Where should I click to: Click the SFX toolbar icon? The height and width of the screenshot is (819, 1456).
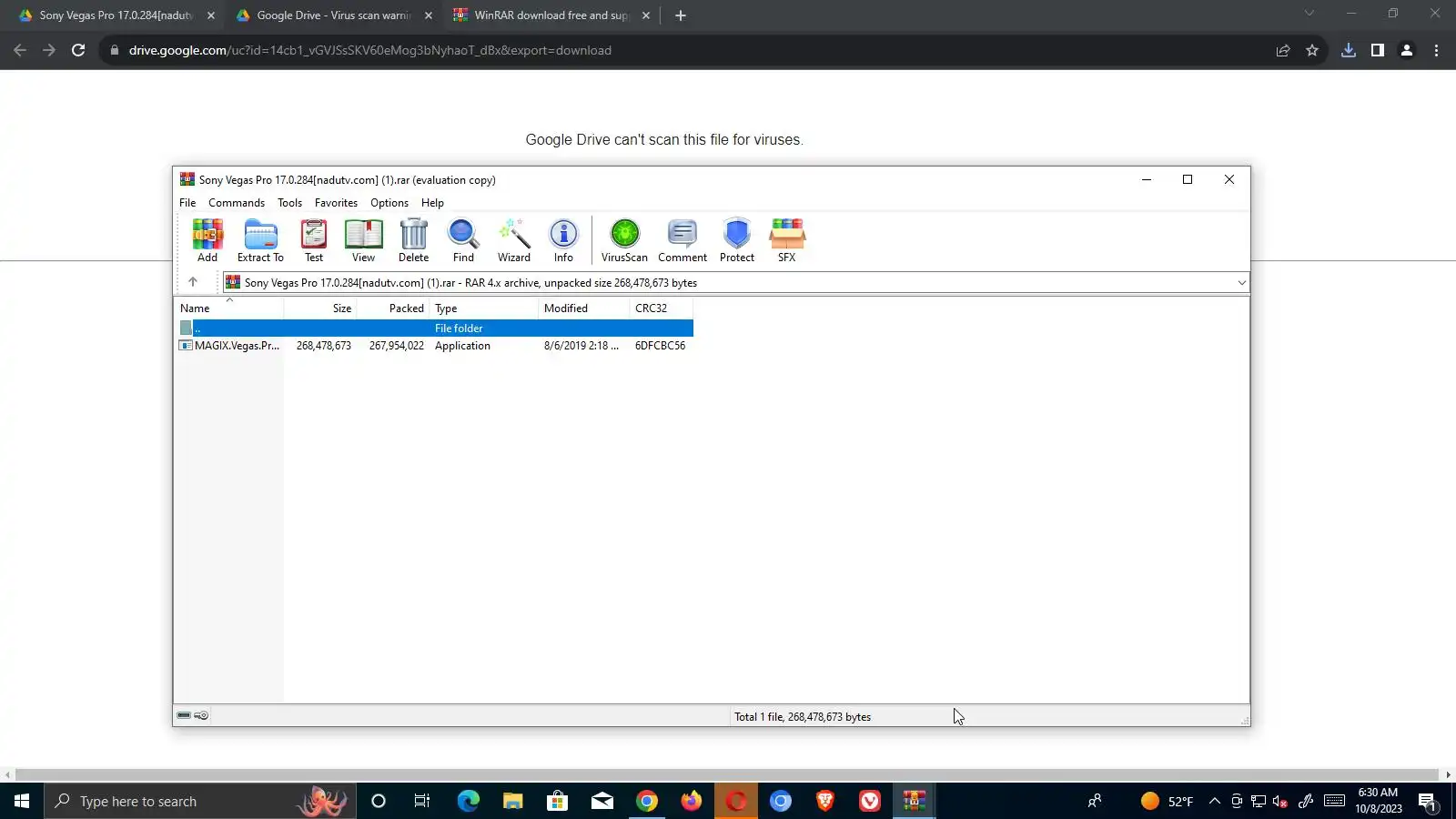787,240
